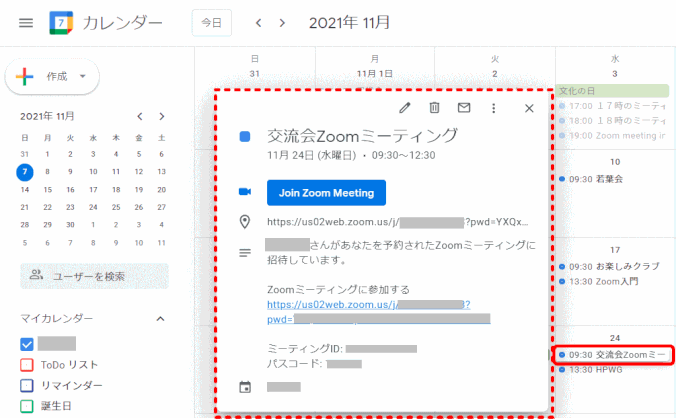
Task: Click the description lines icon
Action: (245, 253)
